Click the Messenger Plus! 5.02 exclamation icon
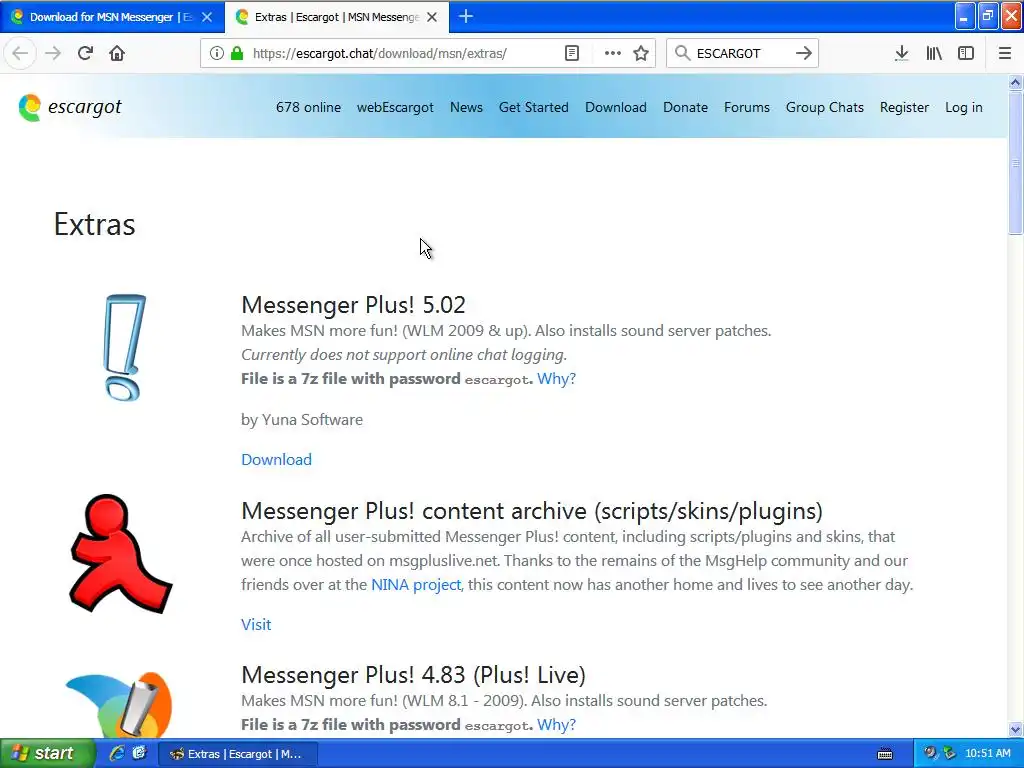 (x=125, y=347)
